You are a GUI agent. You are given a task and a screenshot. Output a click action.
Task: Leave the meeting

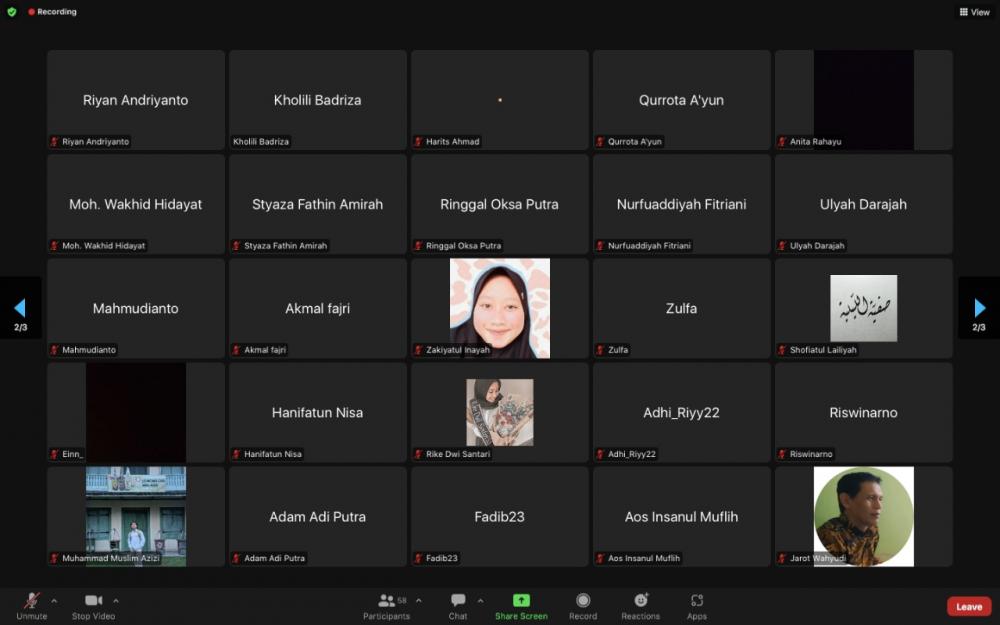click(968, 607)
